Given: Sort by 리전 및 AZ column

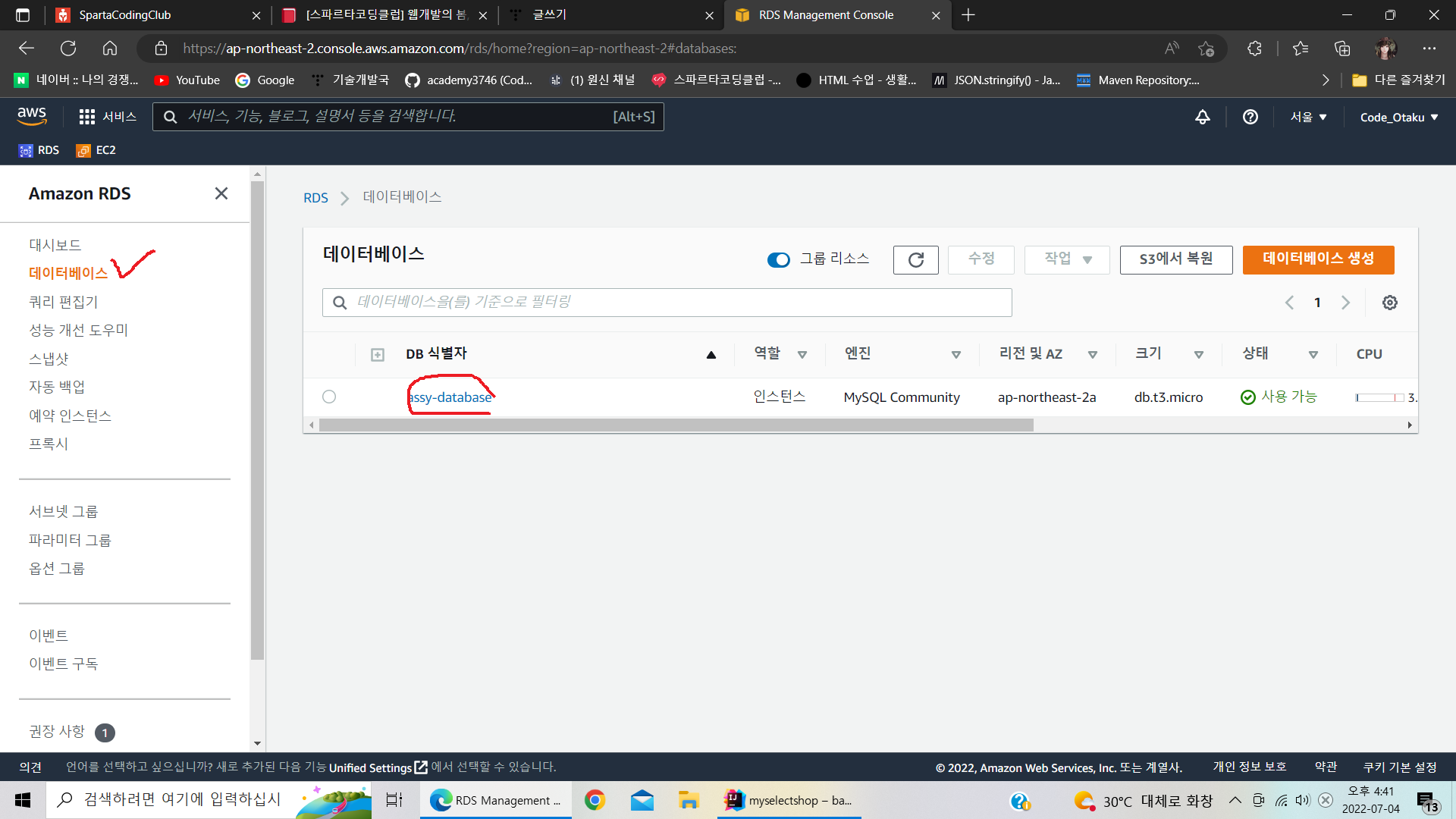Looking at the screenshot, I should (1093, 355).
